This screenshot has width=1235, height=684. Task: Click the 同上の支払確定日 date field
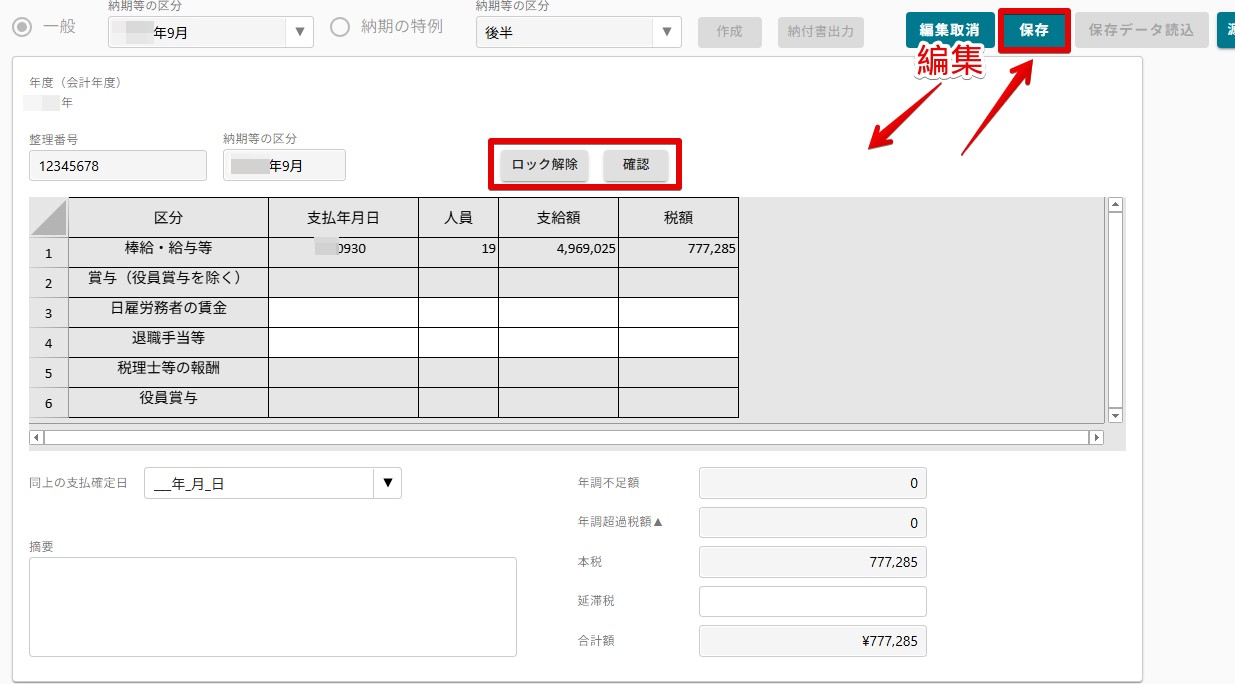point(259,484)
